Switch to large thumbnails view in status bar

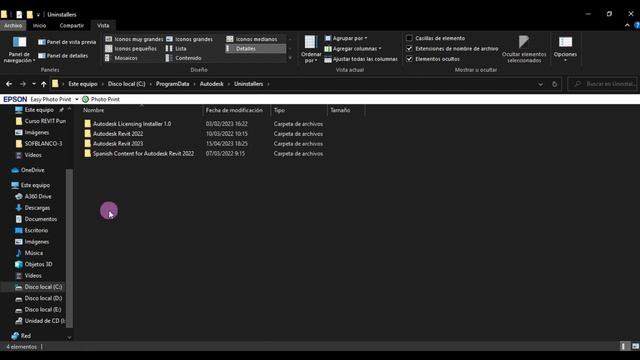tap(636, 347)
